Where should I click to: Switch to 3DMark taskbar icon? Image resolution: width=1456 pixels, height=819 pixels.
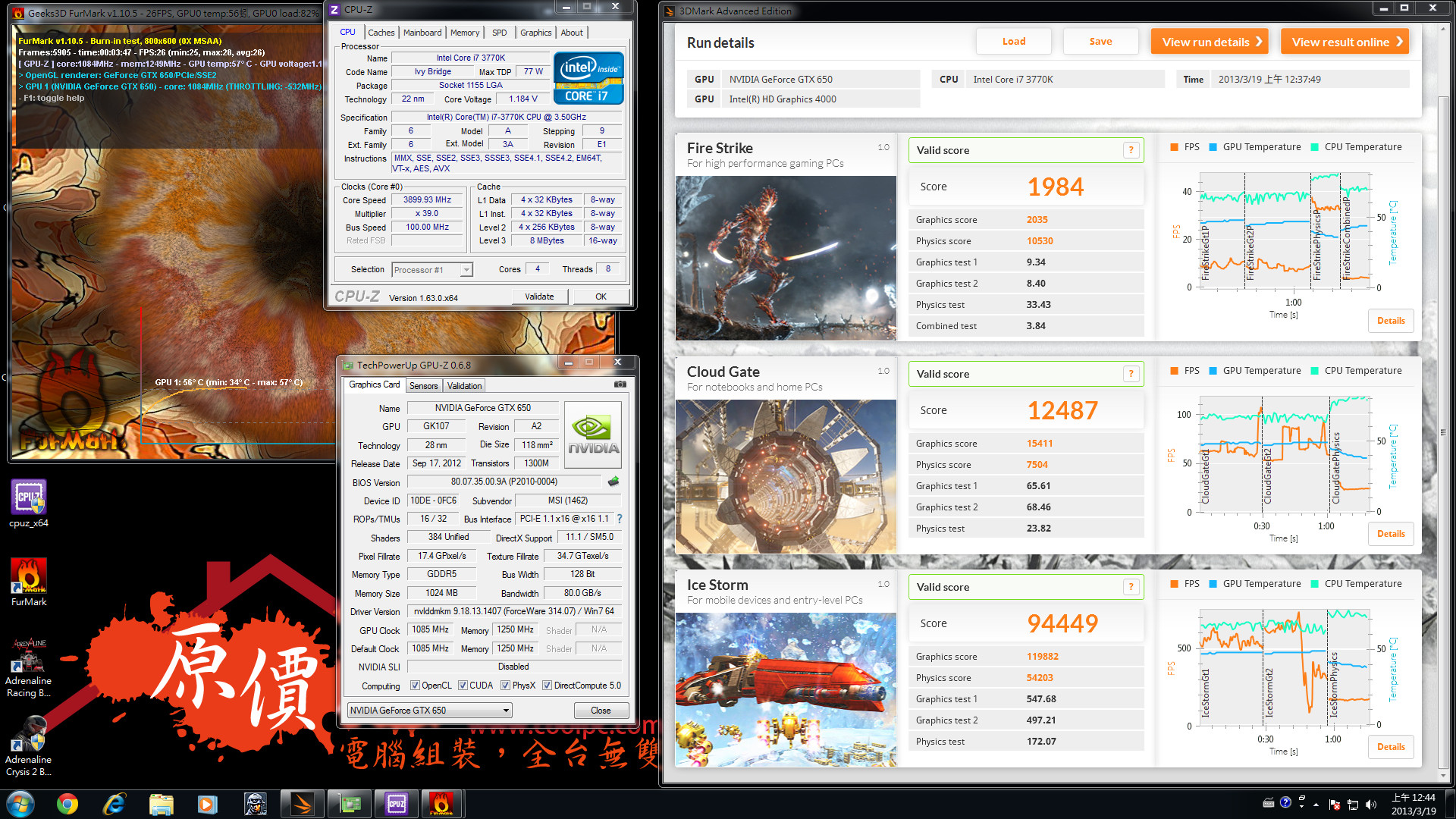pos(303,804)
